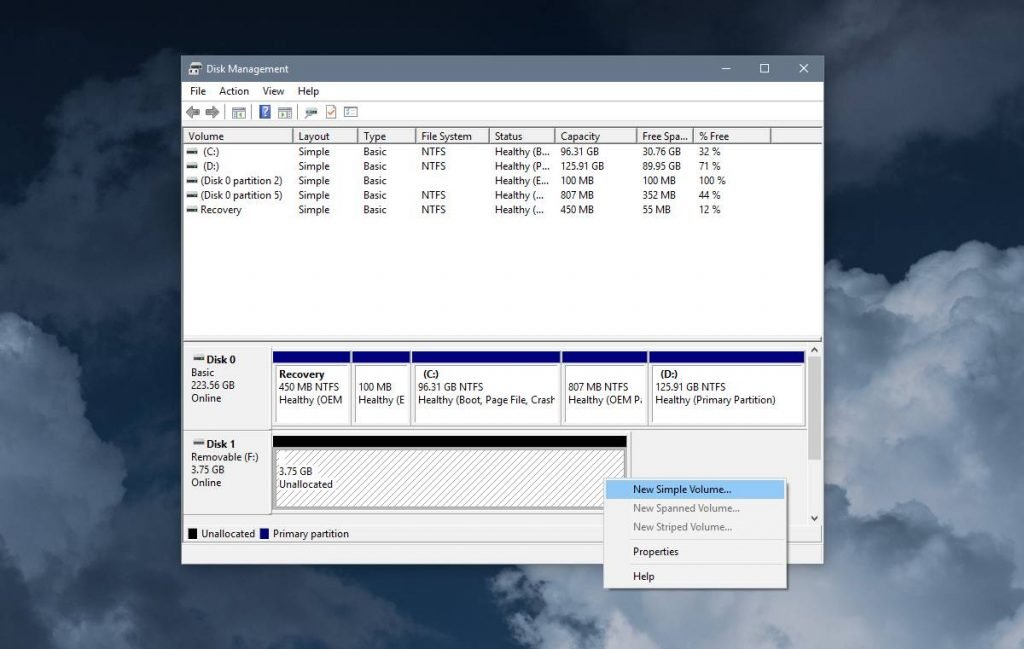Open Help via blue question mark icon
The image size is (1024, 649).
pos(265,112)
